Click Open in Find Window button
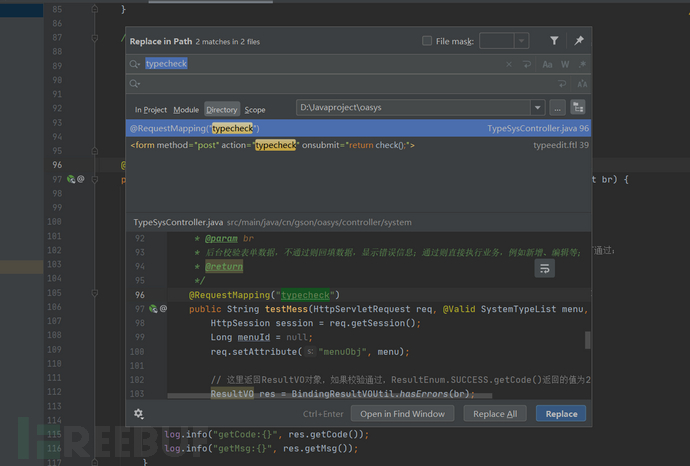690x466 pixels. [x=402, y=413]
